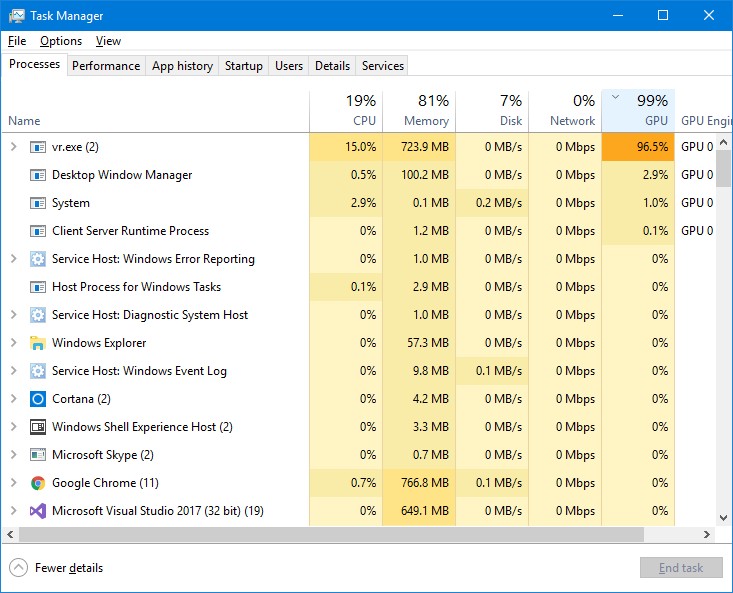Click the vertical scrollbar thumb
733x593 pixels.
click(724, 168)
